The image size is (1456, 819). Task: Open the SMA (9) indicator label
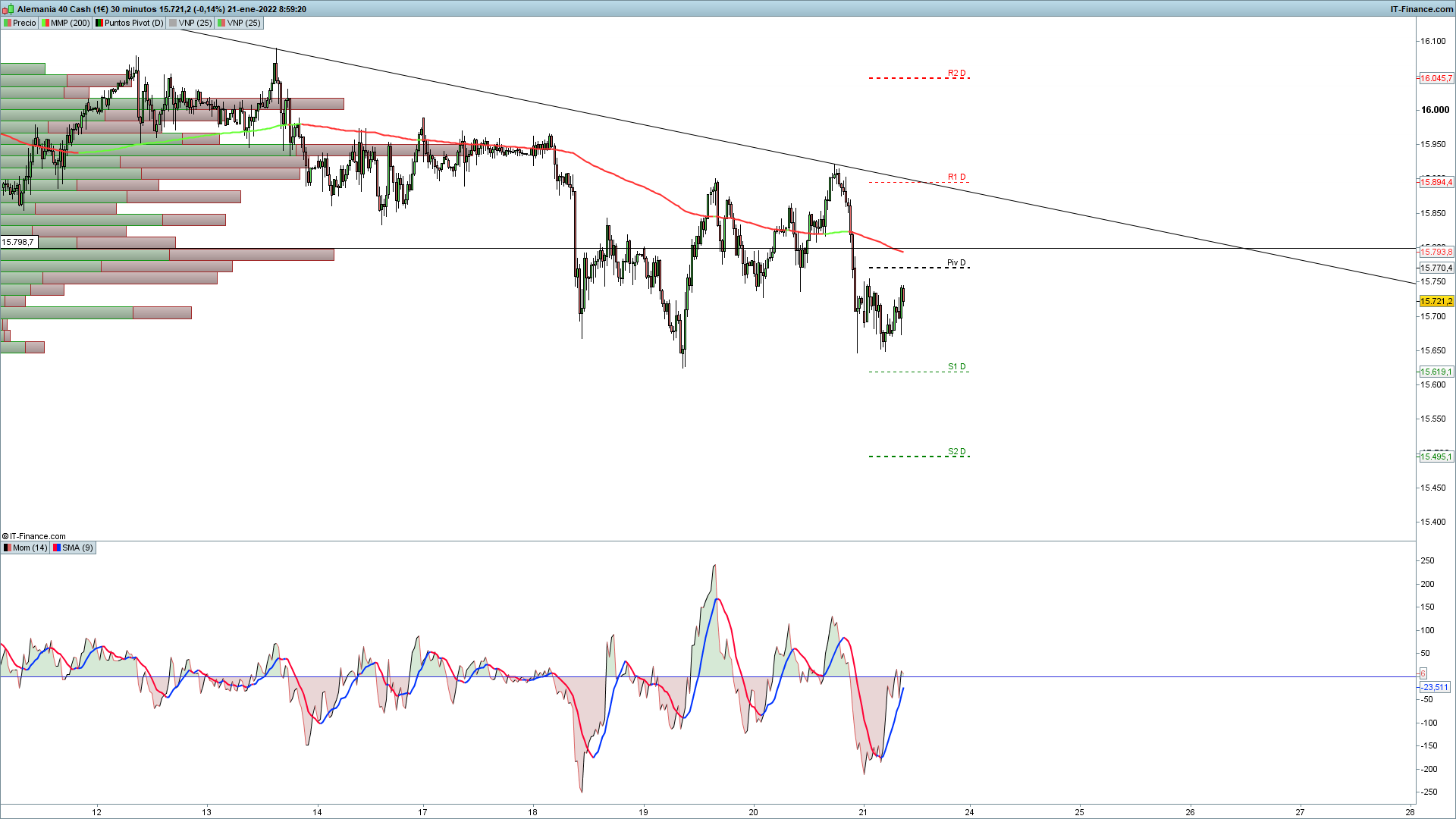click(x=73, y=548)
